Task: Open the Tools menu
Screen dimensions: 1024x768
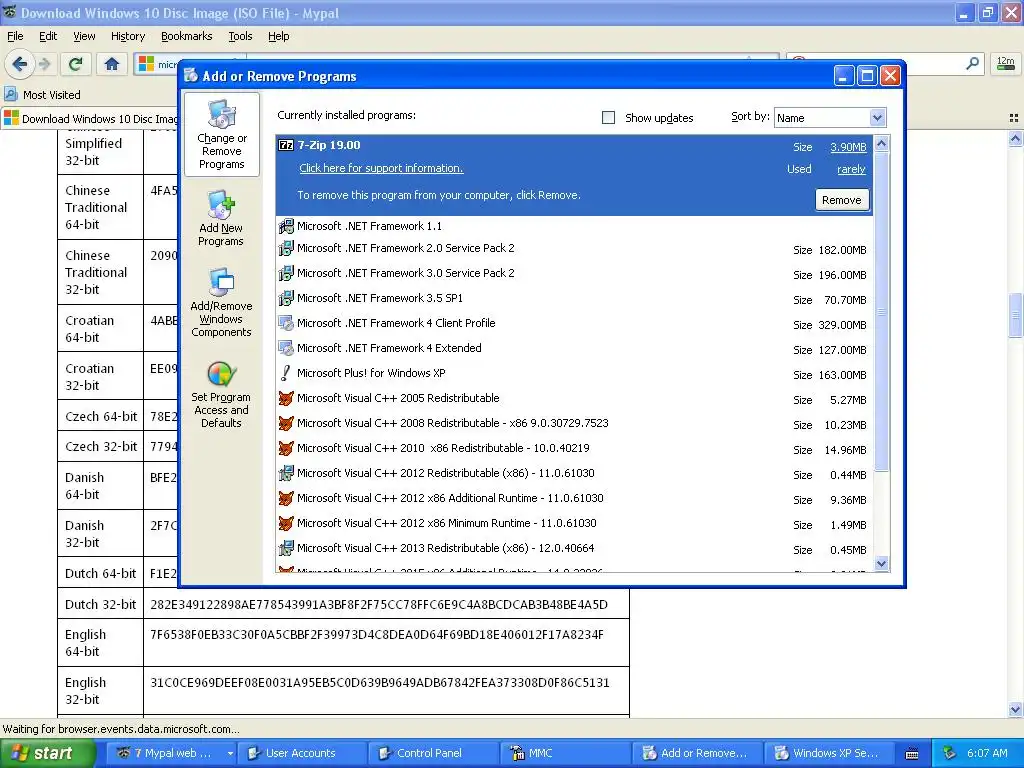Action: point(240,36)
